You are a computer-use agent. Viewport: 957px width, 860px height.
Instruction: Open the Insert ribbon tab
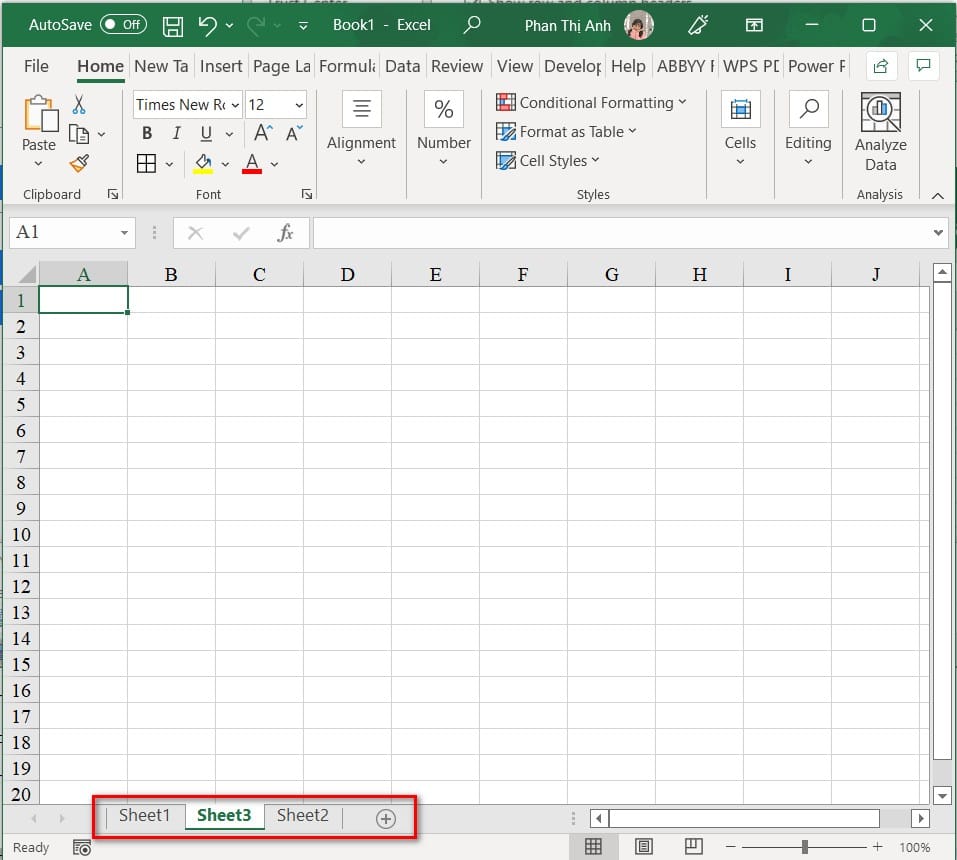[x=221, y=66]
